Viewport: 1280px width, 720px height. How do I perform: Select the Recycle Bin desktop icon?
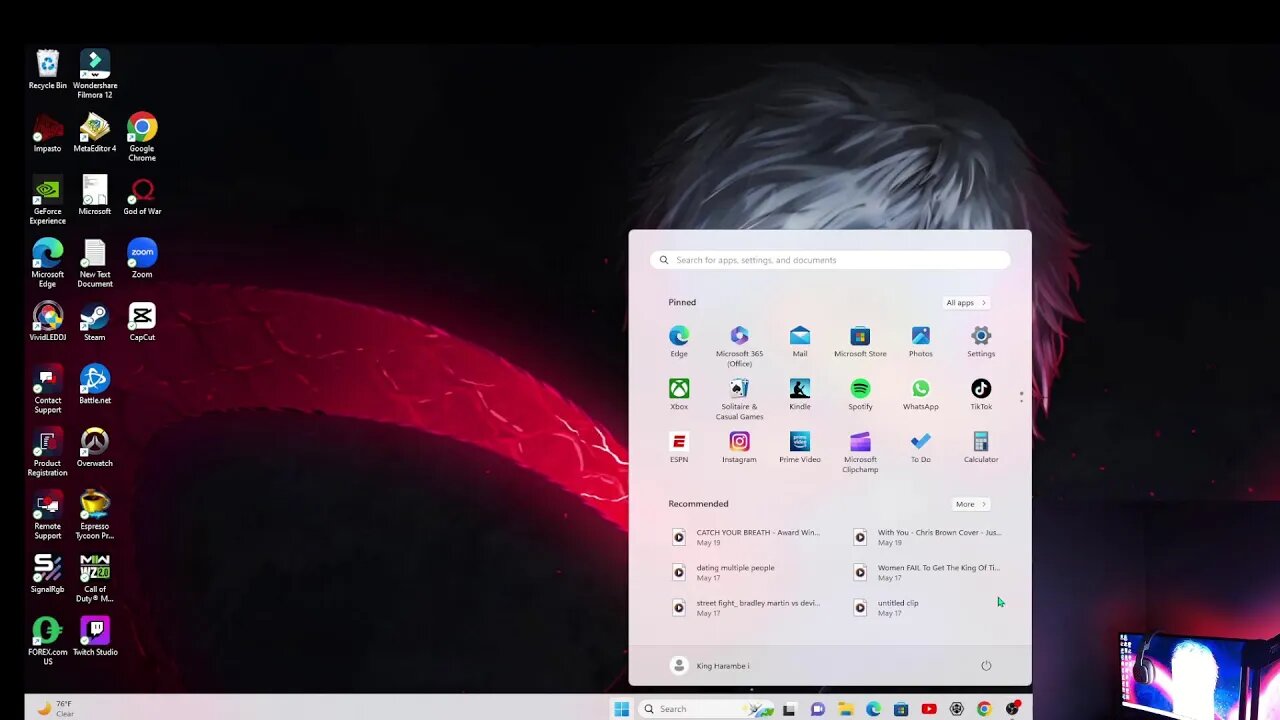48,70
